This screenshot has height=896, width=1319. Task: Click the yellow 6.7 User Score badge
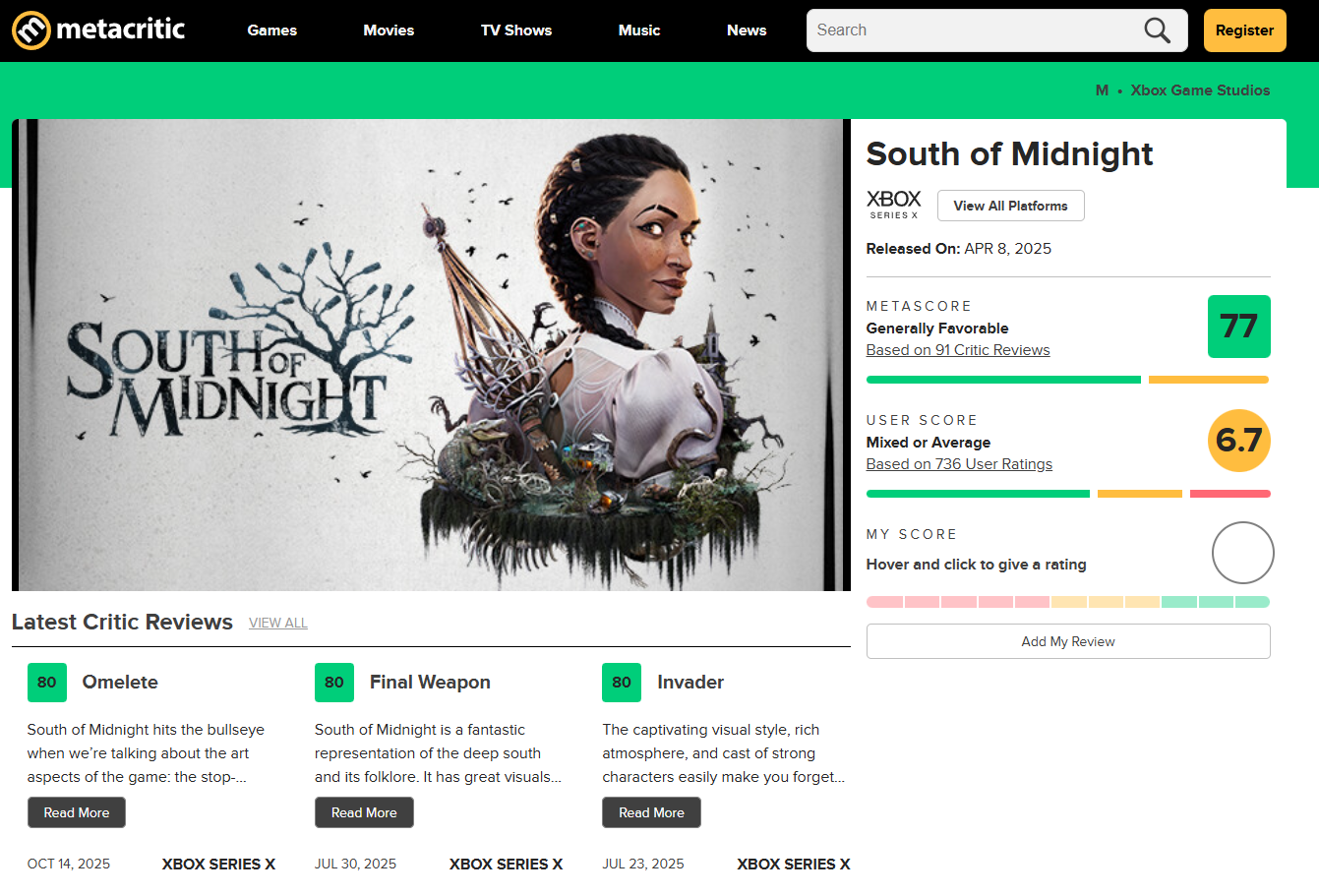pos(1238,441)
